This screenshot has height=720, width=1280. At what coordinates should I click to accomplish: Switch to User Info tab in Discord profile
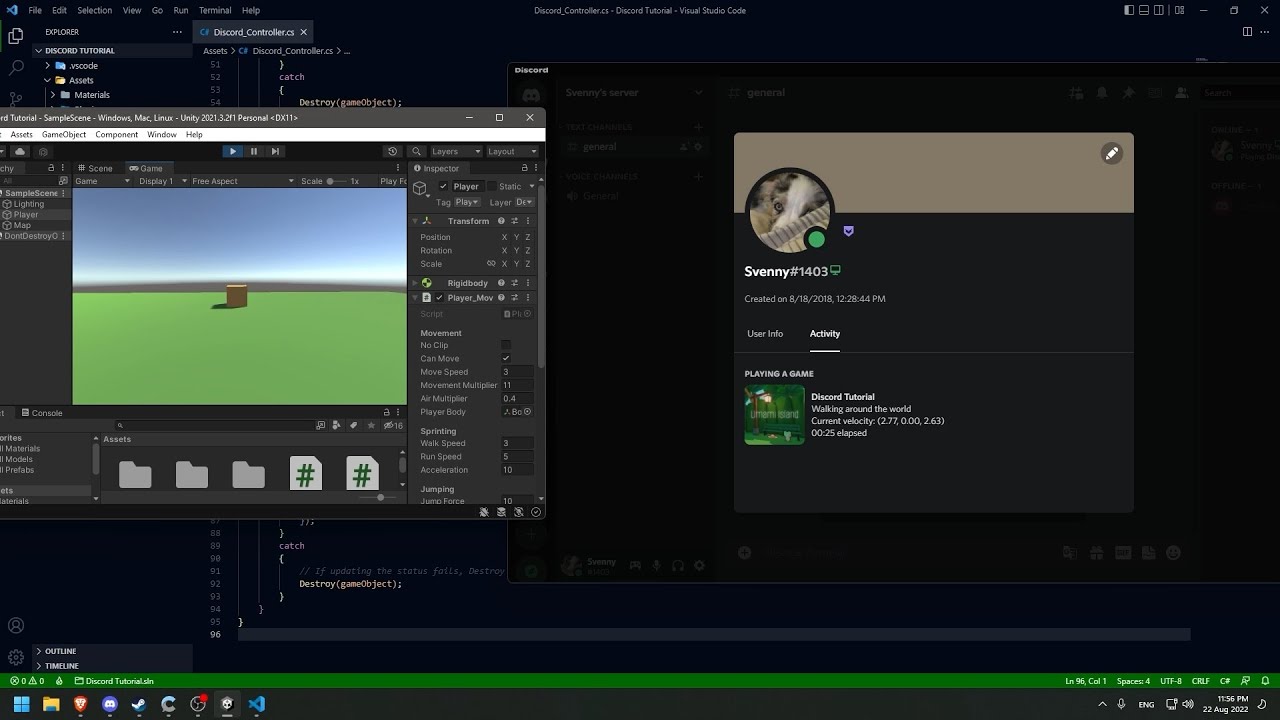click(765, 333)
